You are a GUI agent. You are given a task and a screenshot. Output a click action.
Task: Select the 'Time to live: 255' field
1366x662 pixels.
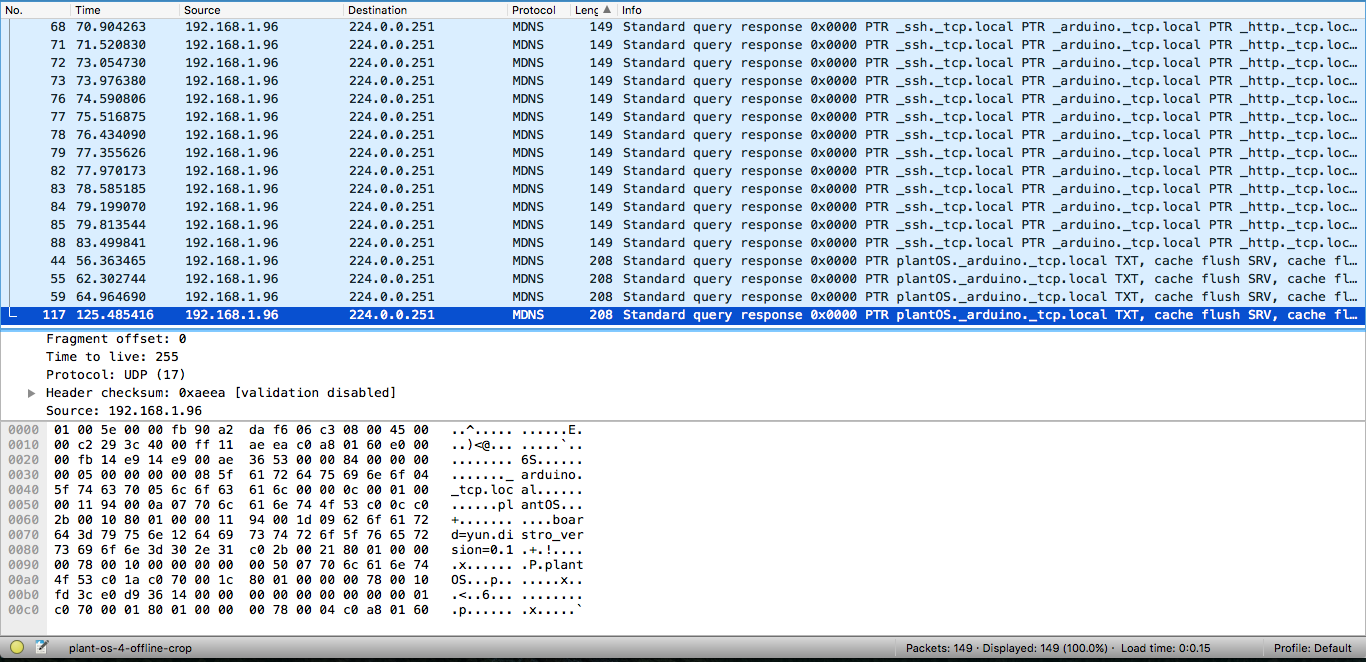[110, 356]
